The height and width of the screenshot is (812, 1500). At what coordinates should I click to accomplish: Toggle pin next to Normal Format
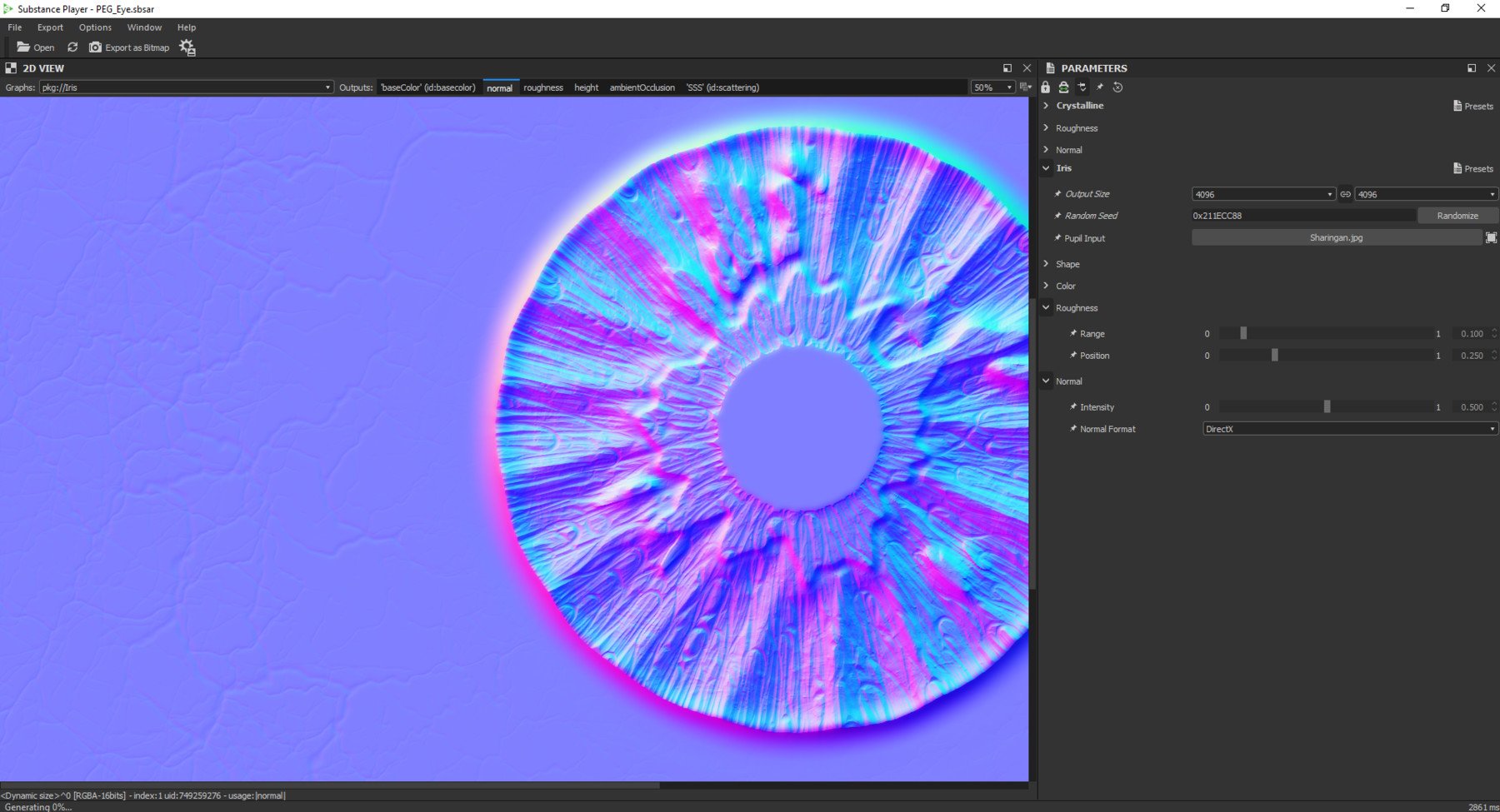(1073, 429)
